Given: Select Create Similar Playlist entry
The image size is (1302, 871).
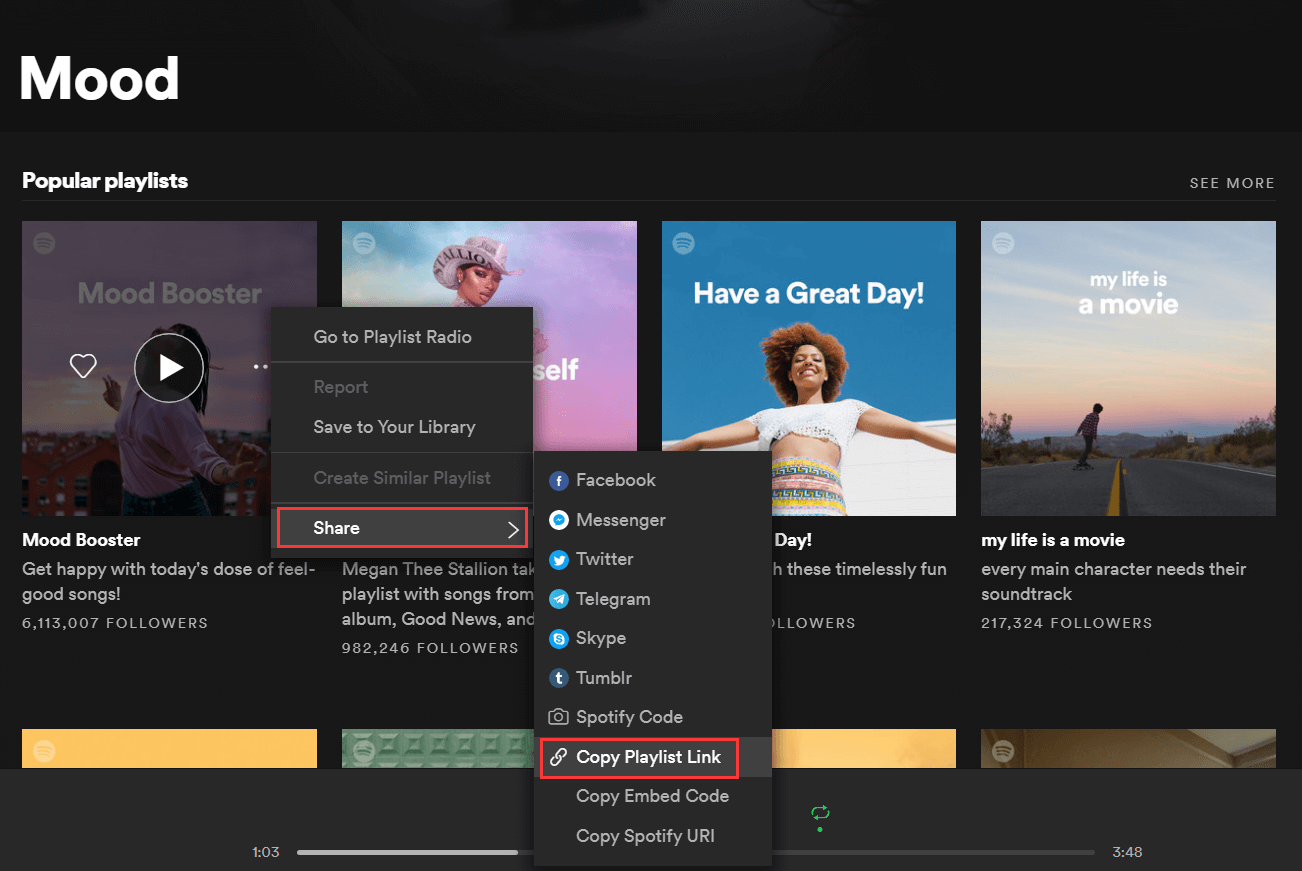Looking at the screenshot, I should point(402,478).
